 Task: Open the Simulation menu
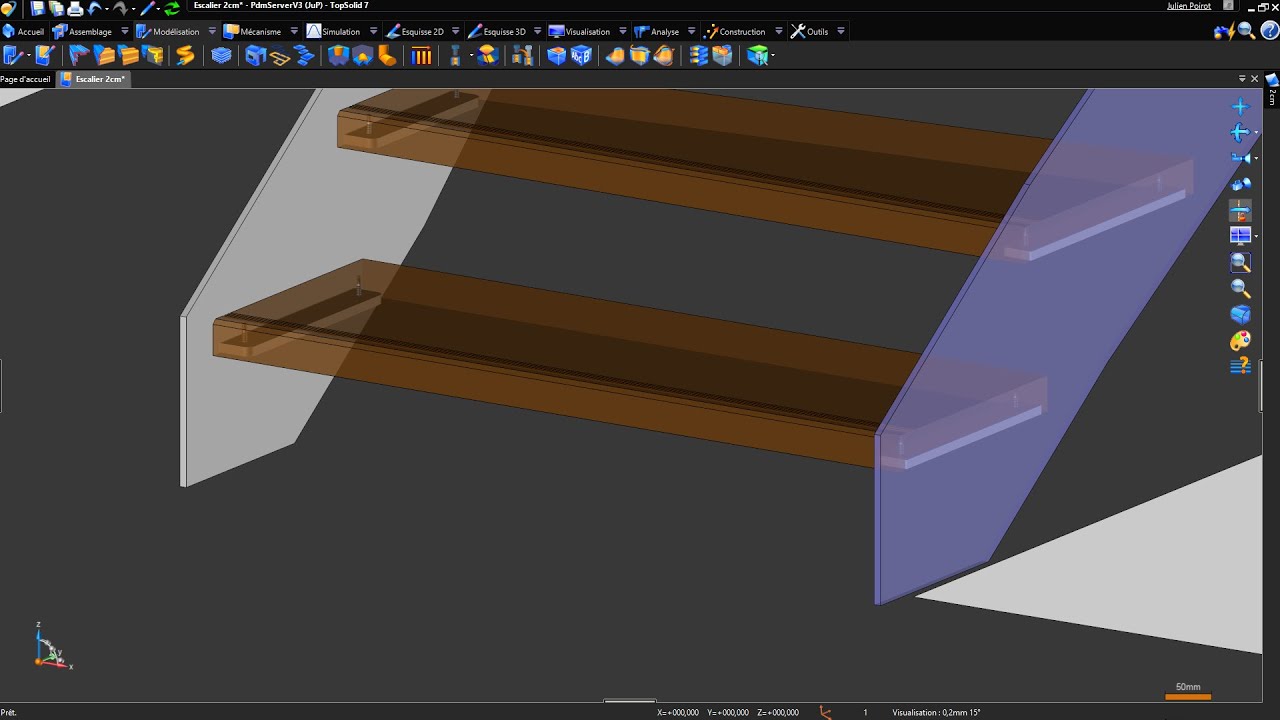pos(334,31)
